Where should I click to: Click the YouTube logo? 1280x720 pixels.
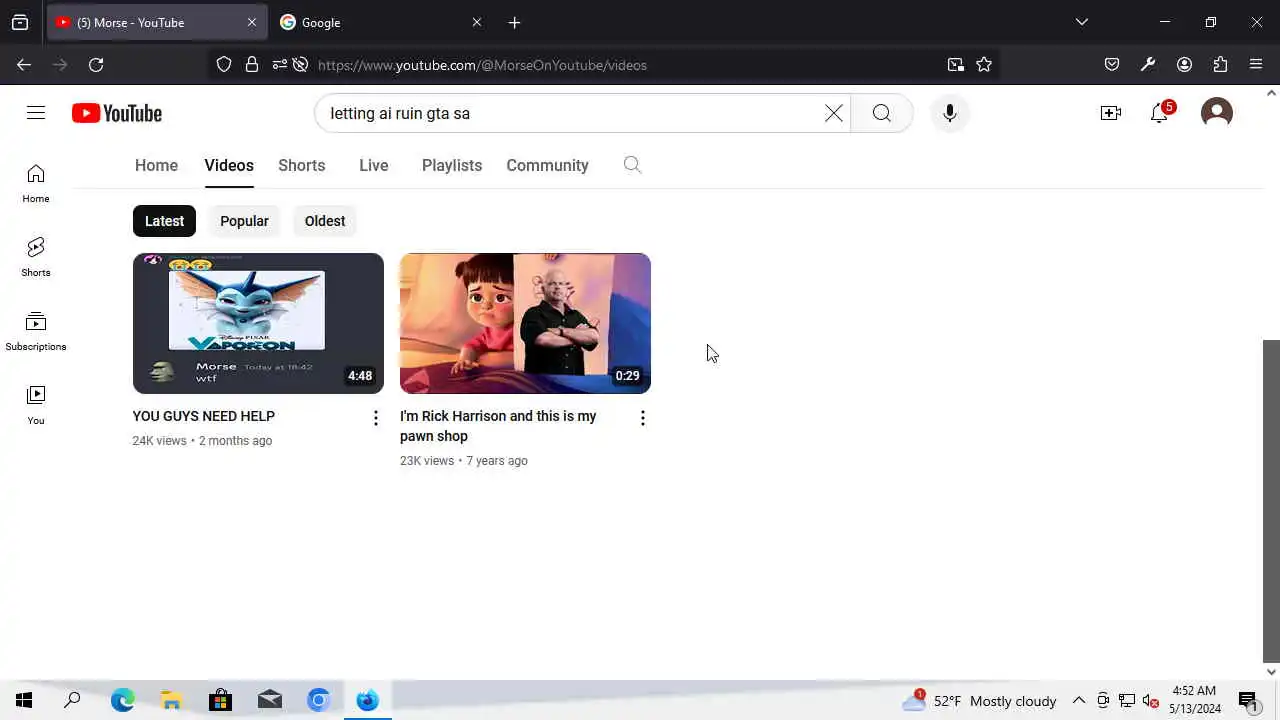point(117,113)
